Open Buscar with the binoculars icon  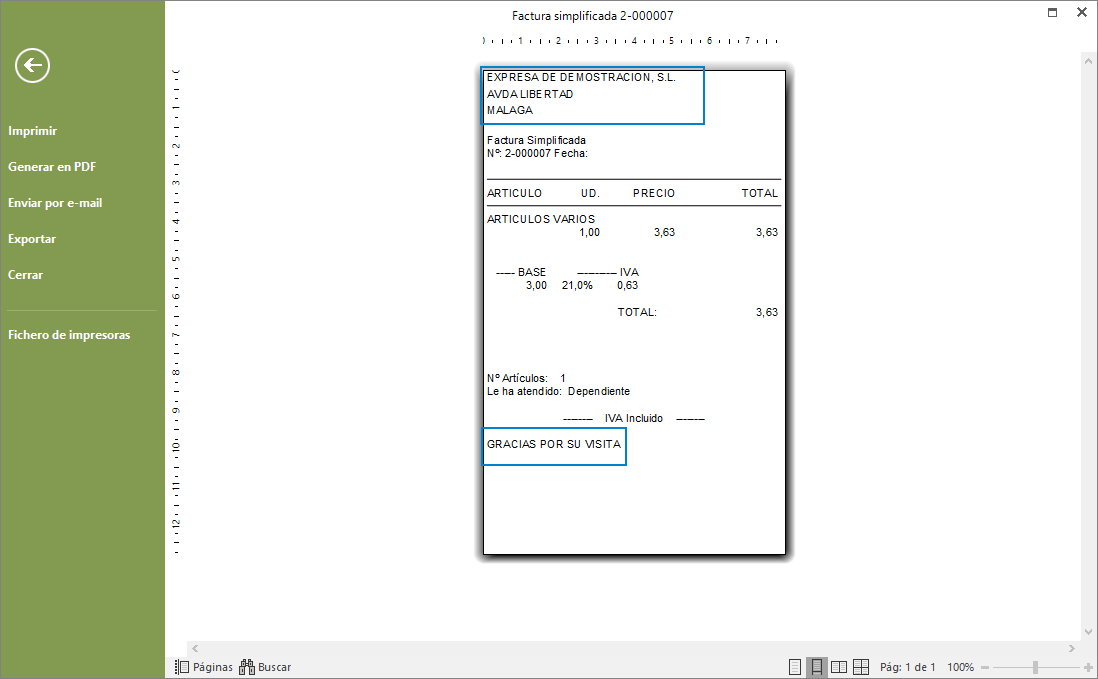[265, 667]
